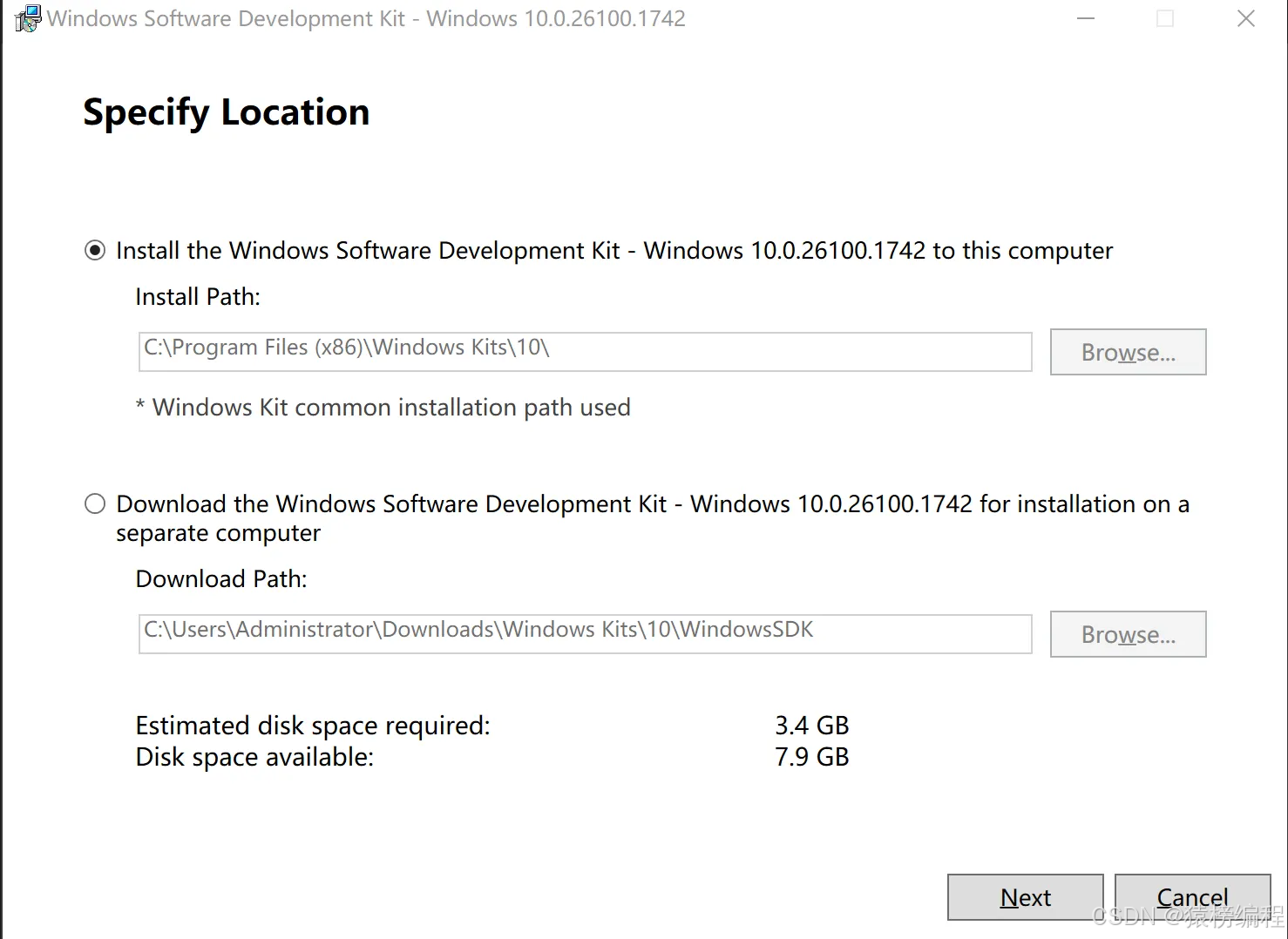This screenshot has height=939, width=1288.
Task: Click the Install Path text field
Action: [585, 351]
